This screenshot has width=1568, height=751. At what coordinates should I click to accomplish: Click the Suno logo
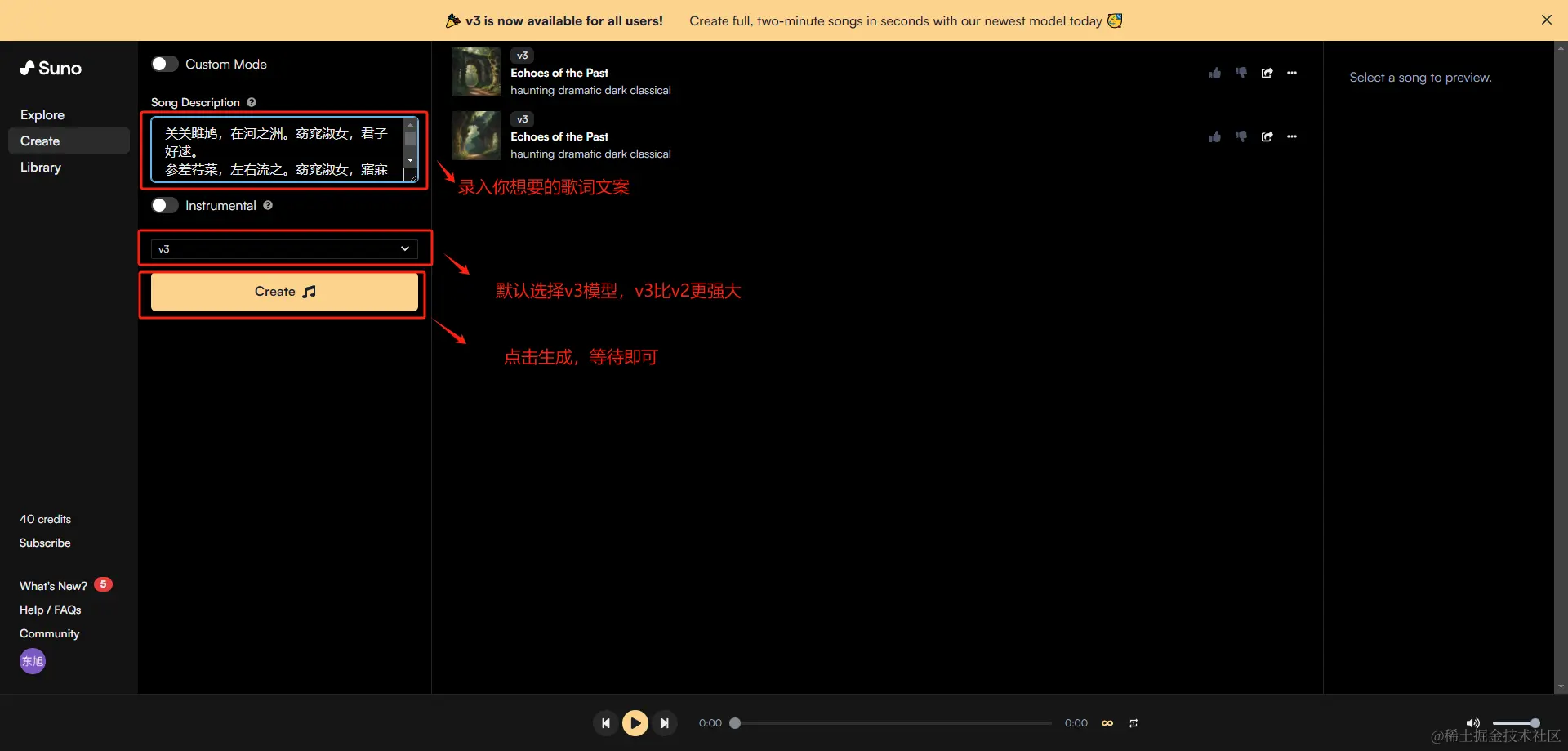pos(51,69)
